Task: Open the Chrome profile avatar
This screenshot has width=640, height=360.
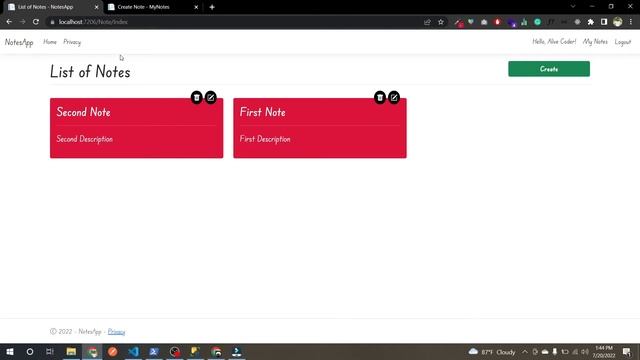Action: pyautogui.click(x=618, y=22)
